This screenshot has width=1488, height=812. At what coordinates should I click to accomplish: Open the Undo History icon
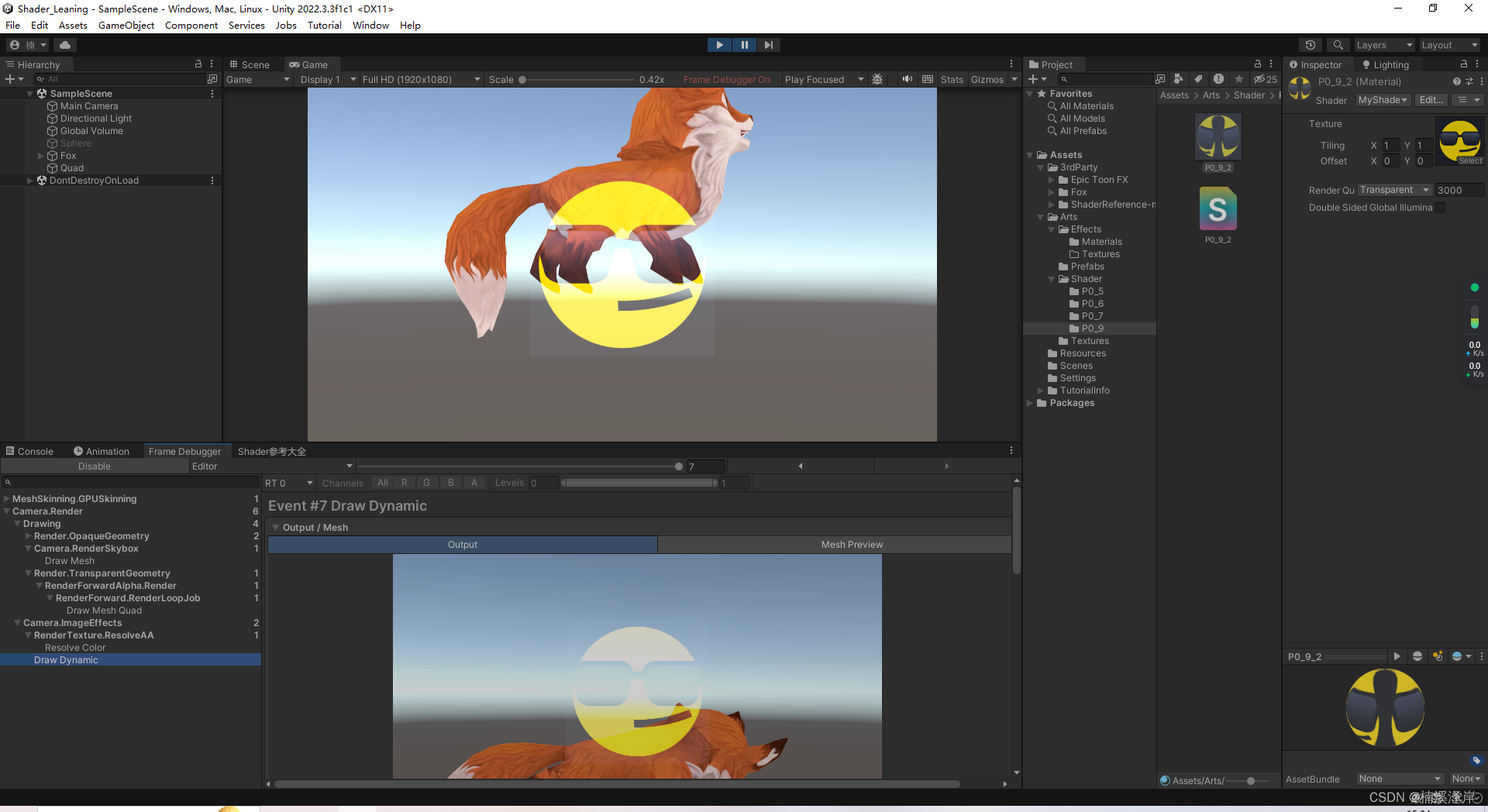(1311, 45)
